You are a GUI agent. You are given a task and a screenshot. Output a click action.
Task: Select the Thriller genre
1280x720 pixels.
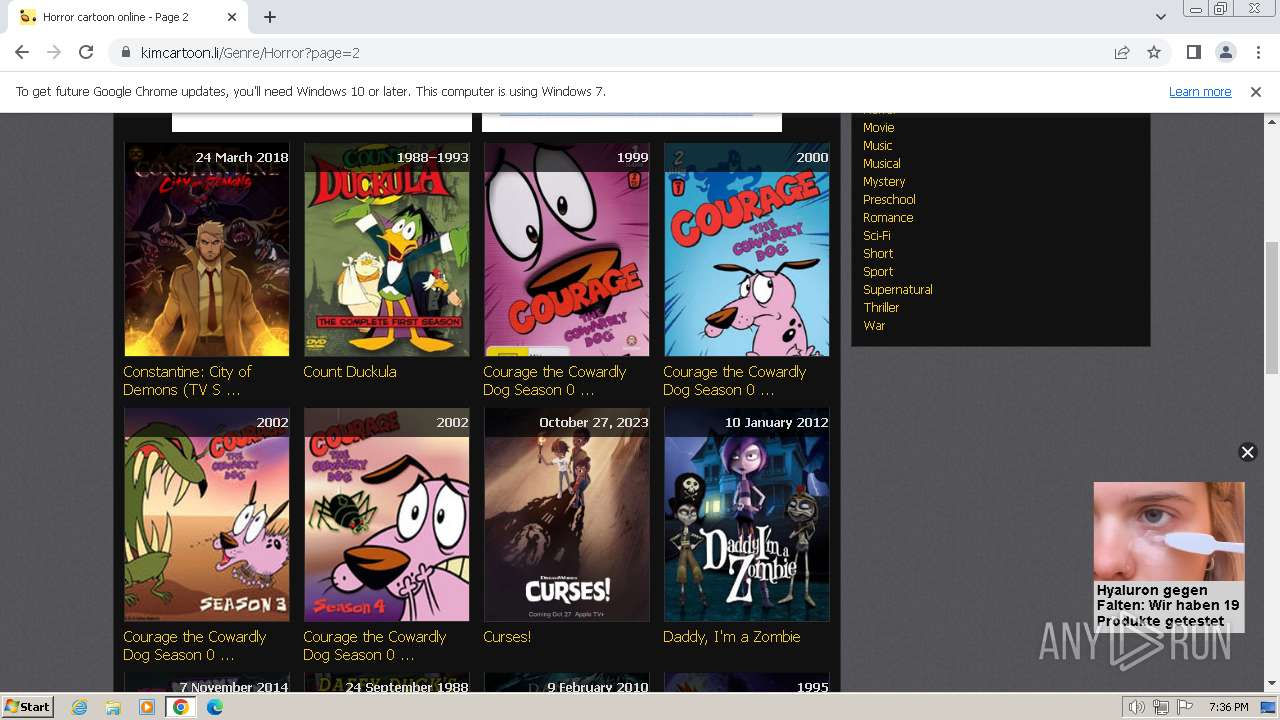tap(881, 307)
